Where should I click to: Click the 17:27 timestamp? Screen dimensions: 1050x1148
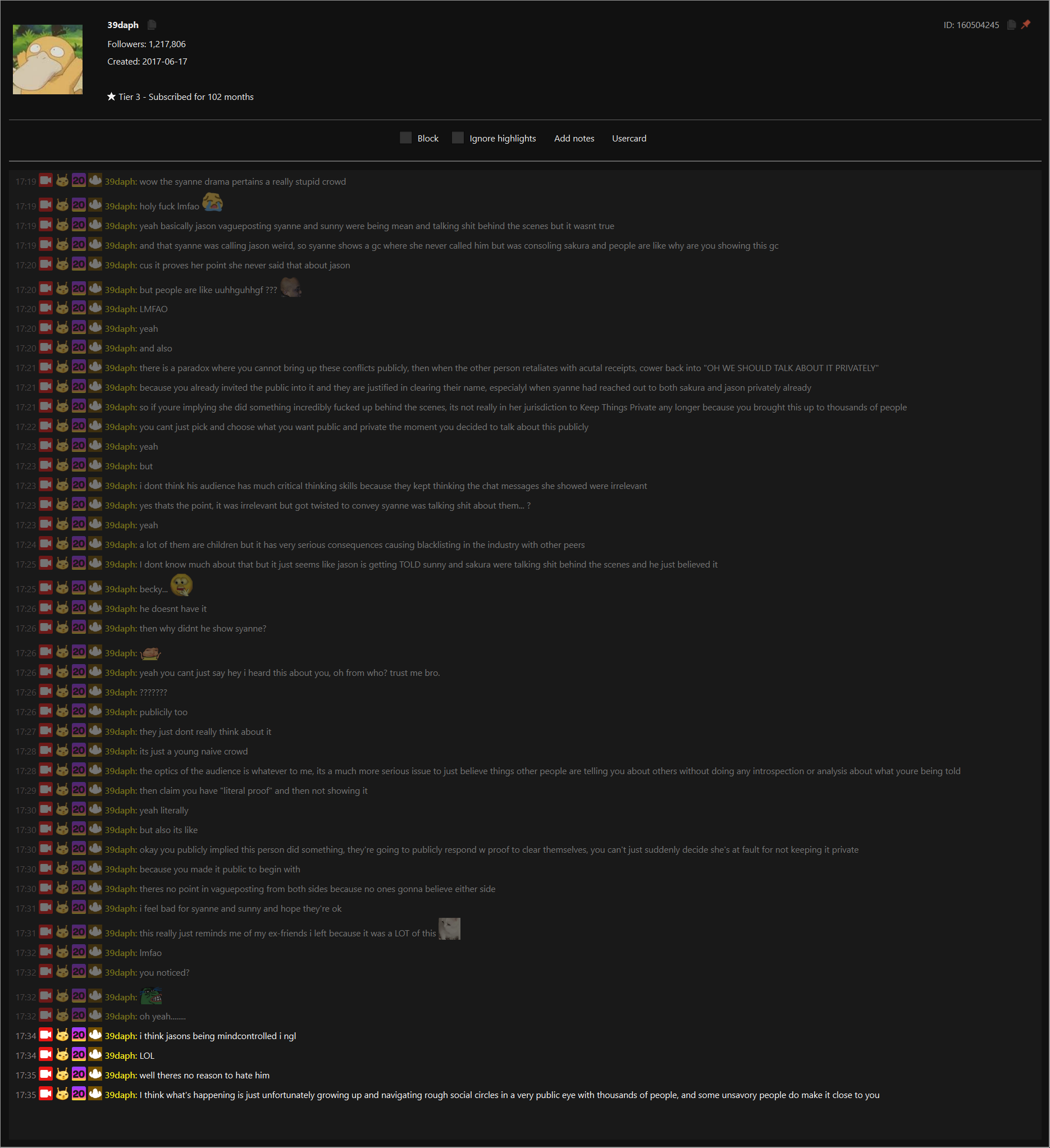tap(26, 731)
